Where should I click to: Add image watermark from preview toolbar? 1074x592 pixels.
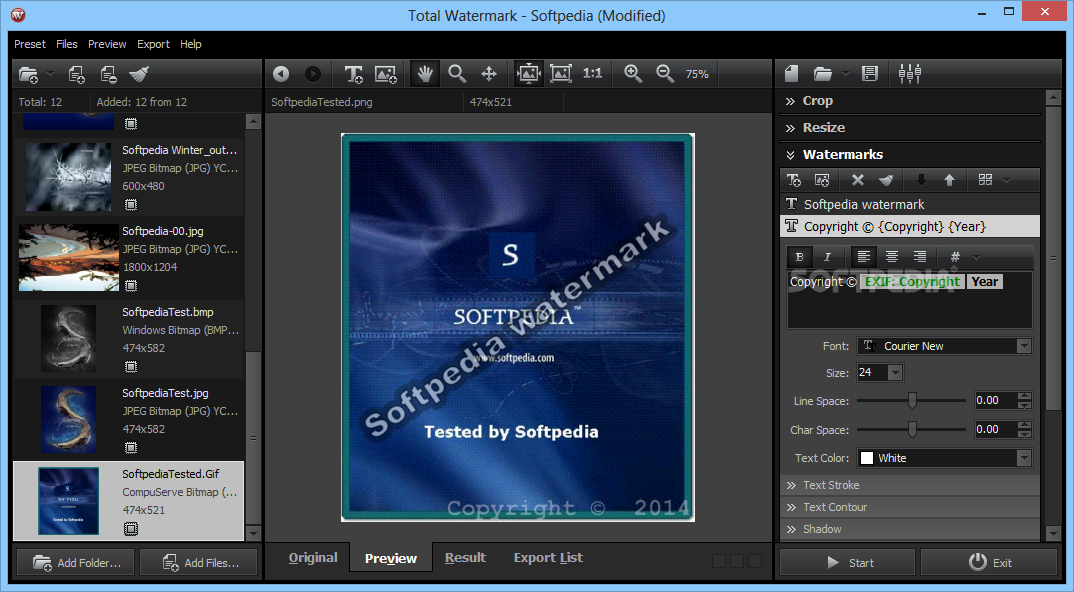386,74
